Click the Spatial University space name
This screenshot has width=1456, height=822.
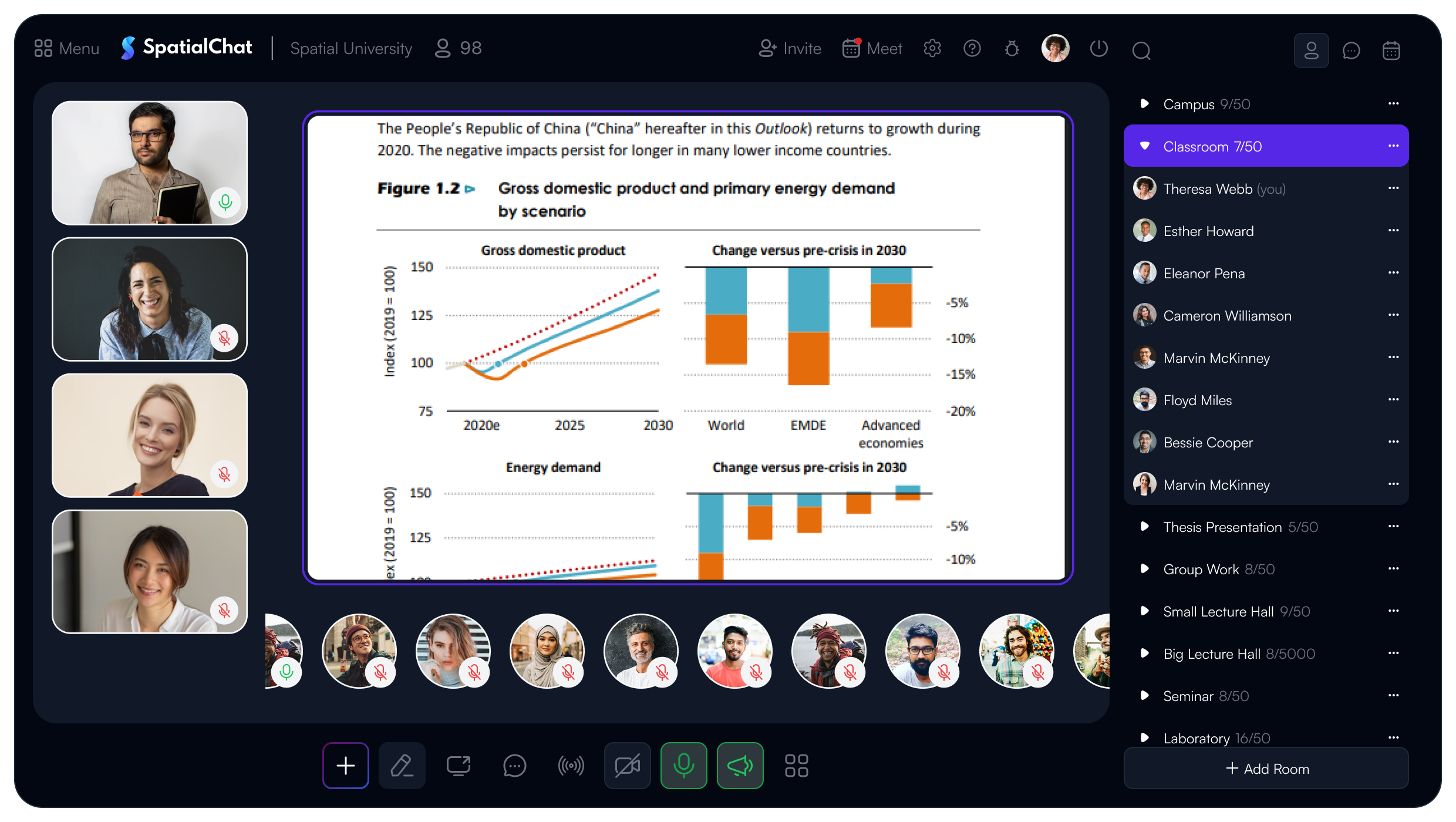pos(351,48)
